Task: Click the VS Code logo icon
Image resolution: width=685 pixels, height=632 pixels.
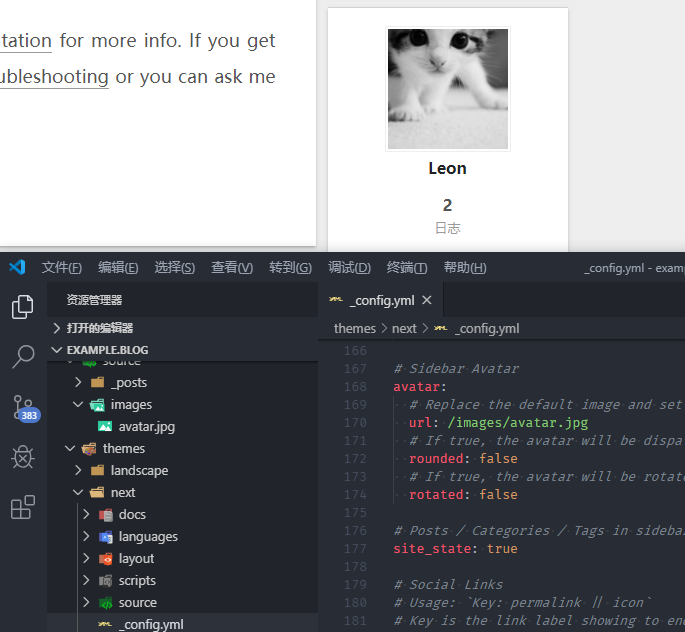Action: tap(16, 267)
